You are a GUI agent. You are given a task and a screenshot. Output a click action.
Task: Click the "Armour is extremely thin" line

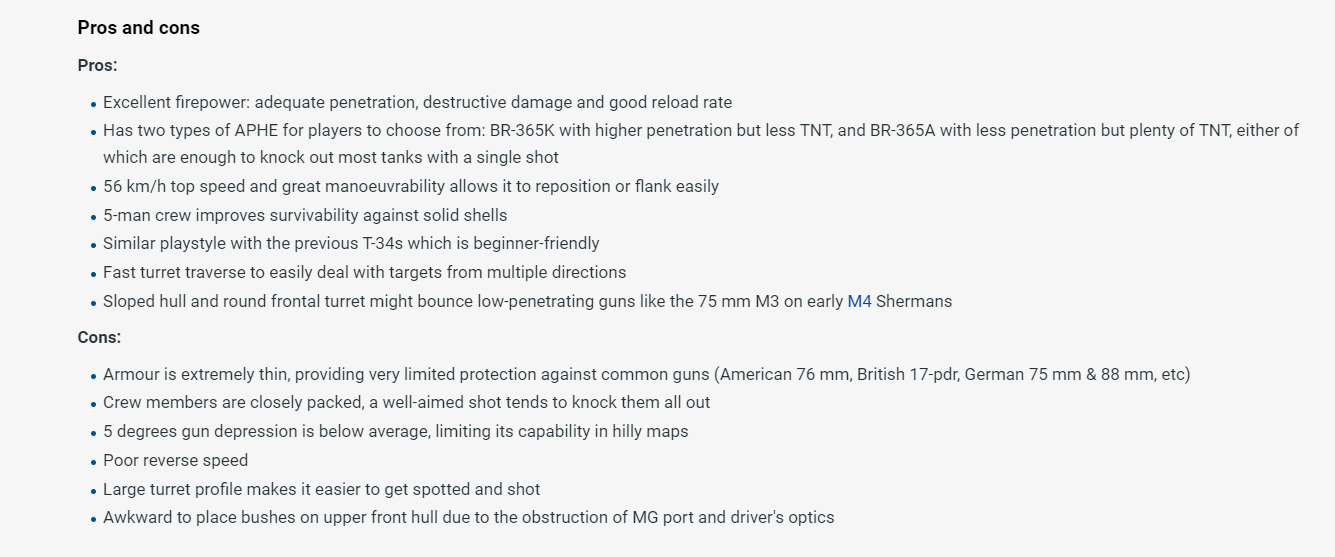(x=646, y=374)
